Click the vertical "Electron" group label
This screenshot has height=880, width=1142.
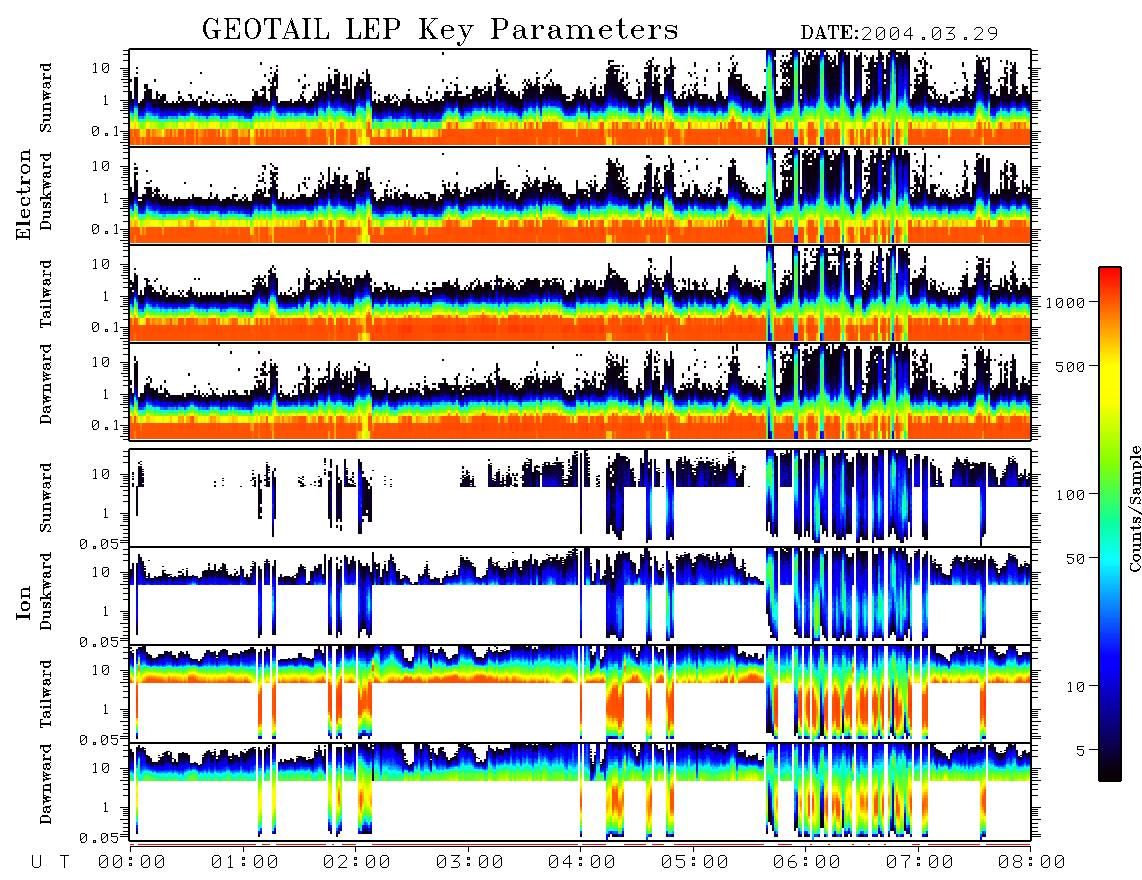(24, 195)
